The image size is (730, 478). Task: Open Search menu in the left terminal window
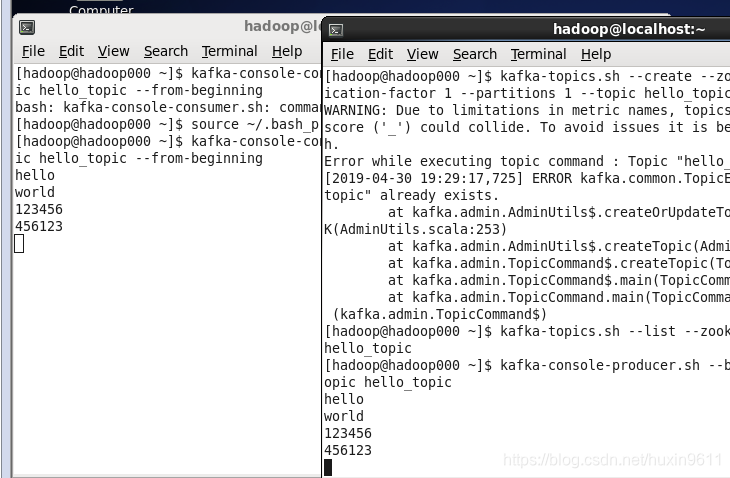(166, 51)
